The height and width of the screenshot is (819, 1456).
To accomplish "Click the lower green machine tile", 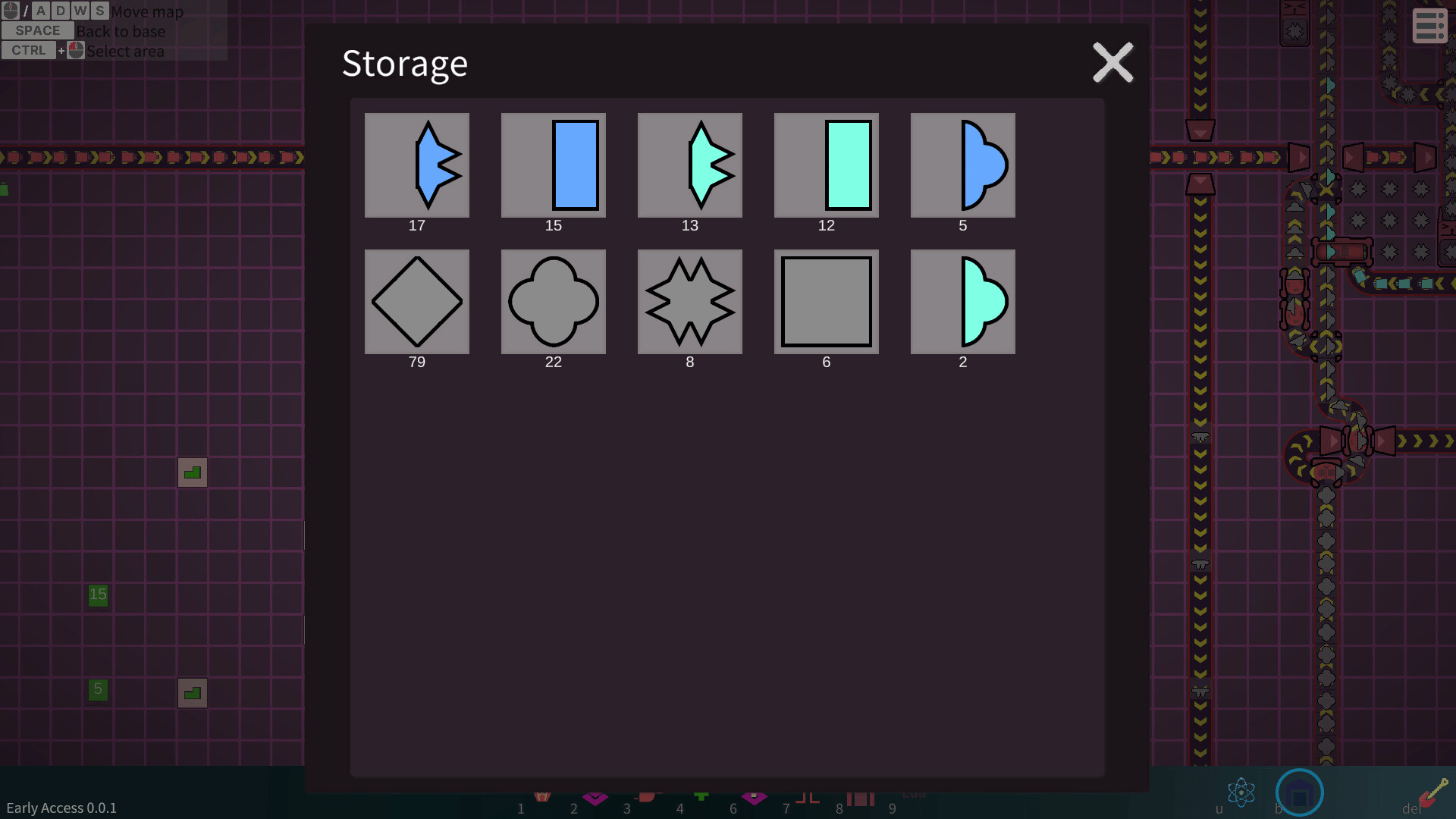I will pyautogui.click(x=193, y=693).
